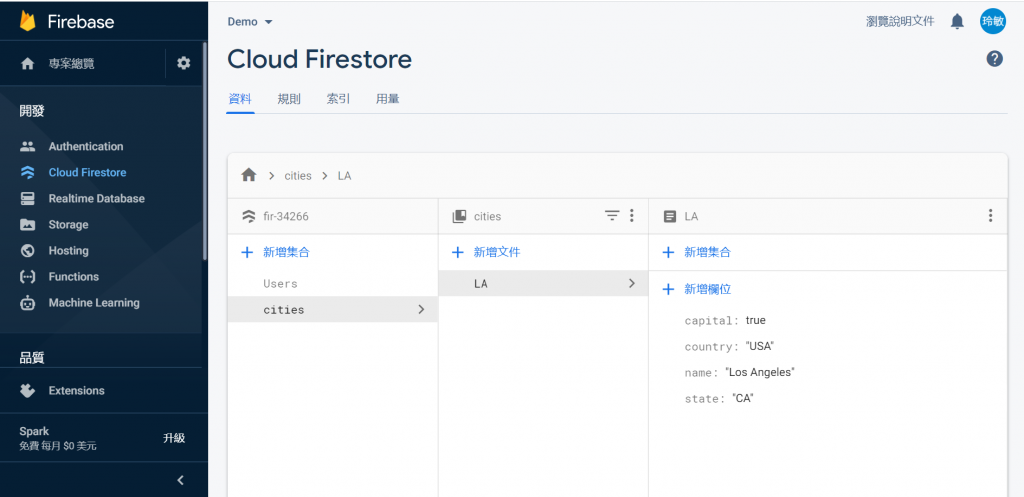Click the help question mark icon

[994, 59]
